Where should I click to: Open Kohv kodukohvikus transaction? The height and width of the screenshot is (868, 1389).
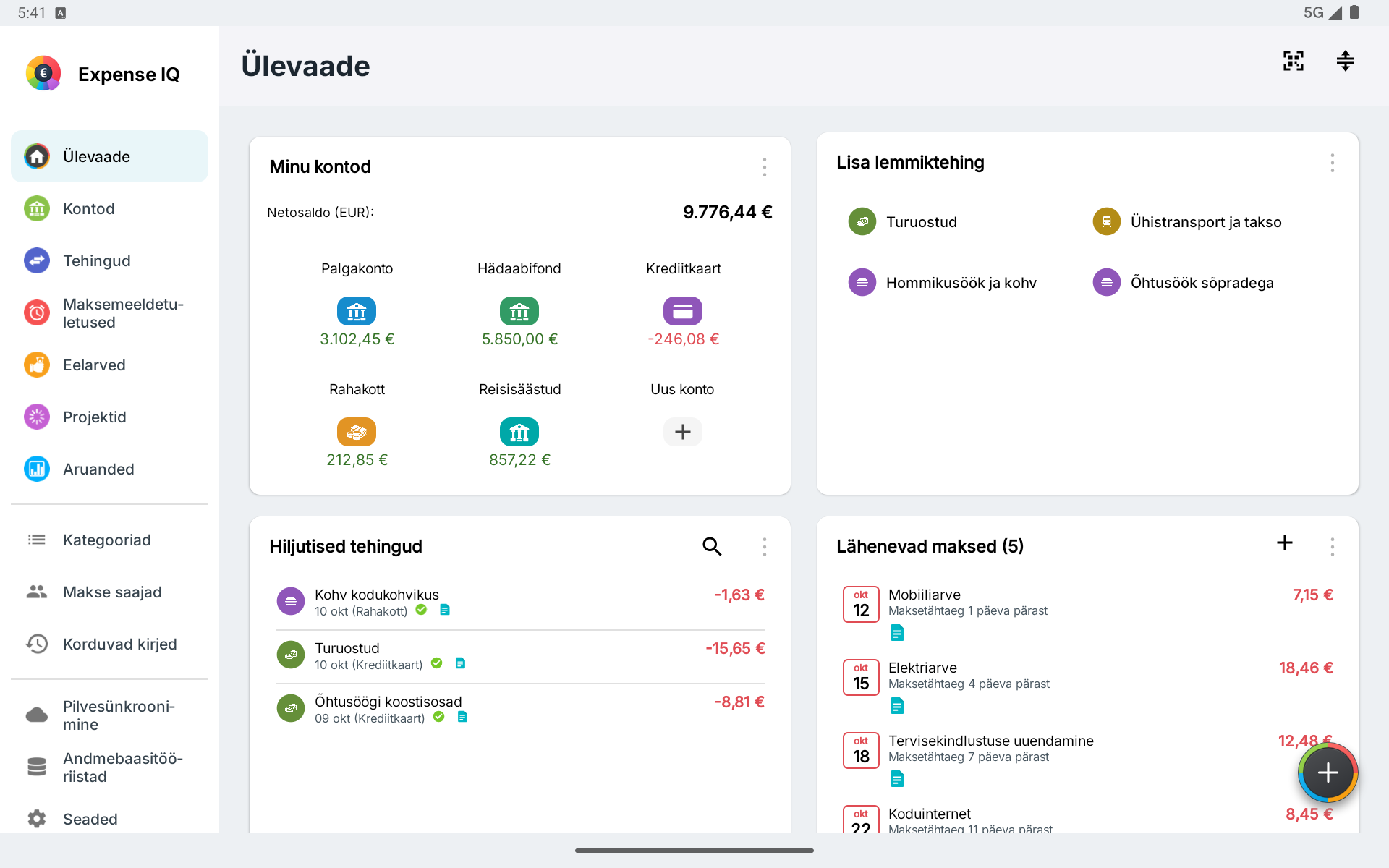[x=520, y=602]
